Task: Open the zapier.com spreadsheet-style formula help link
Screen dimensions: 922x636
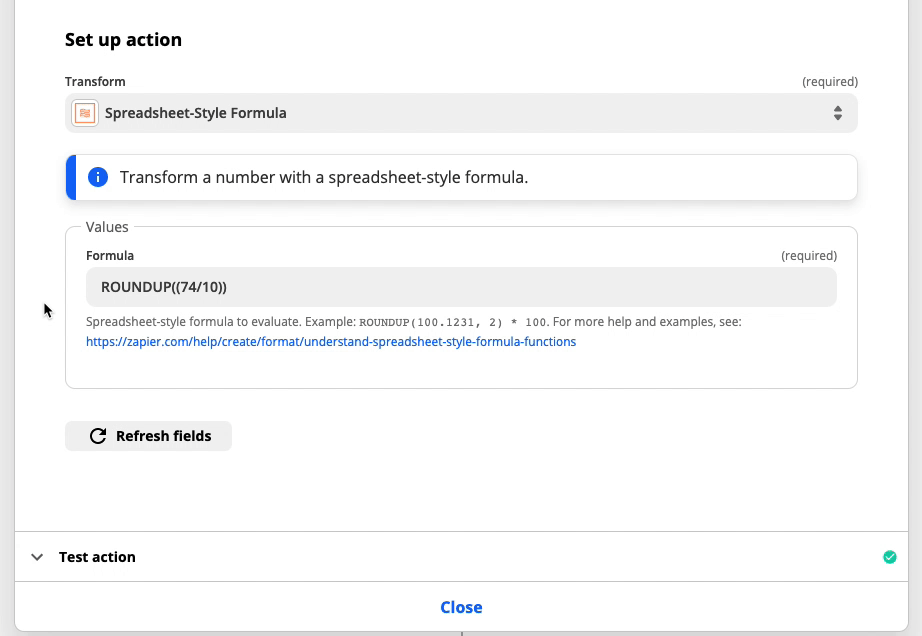Action: (x=330, y=342)
